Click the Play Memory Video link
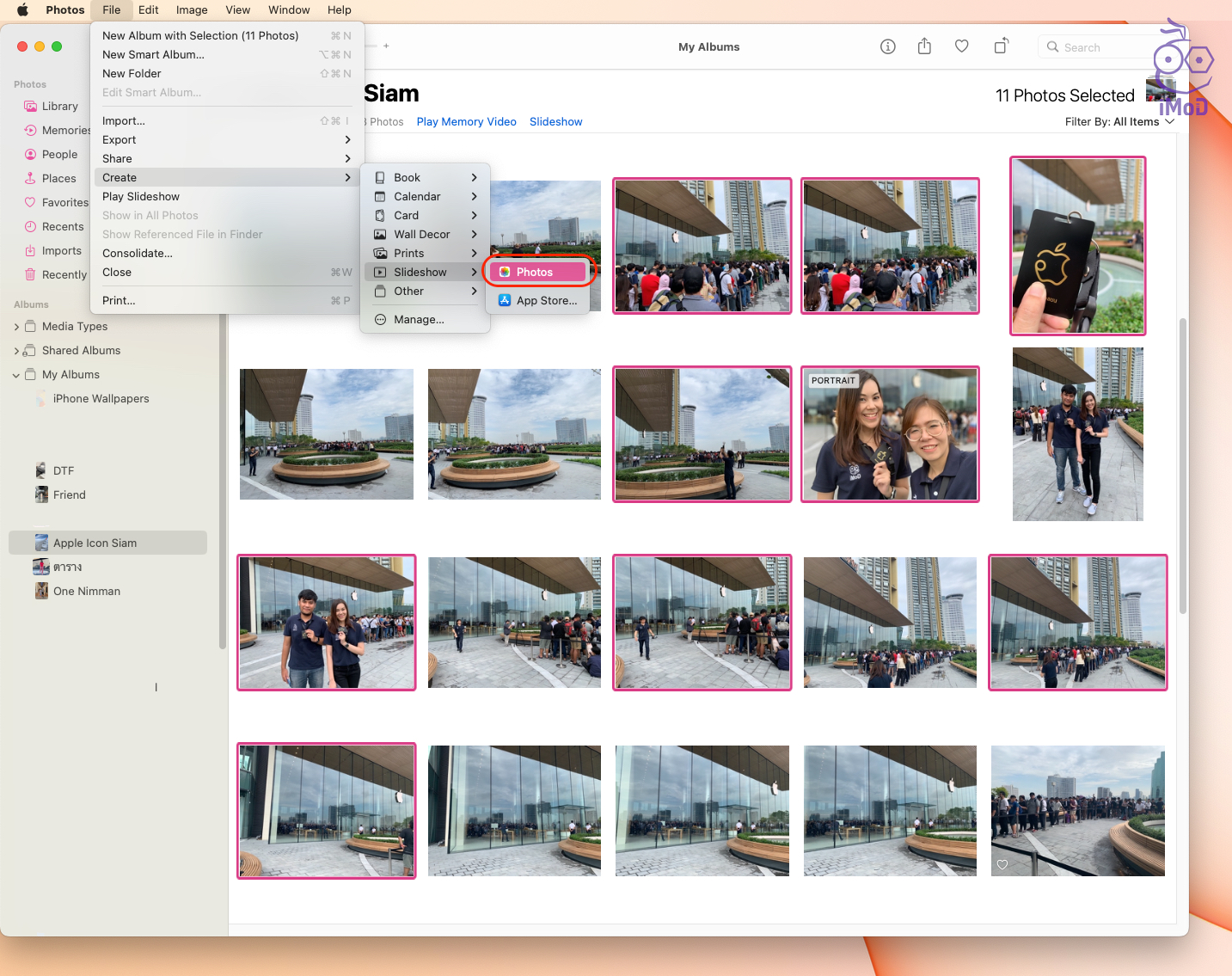Viewport: 1232px width, 976px height. [x=466, y=122]
